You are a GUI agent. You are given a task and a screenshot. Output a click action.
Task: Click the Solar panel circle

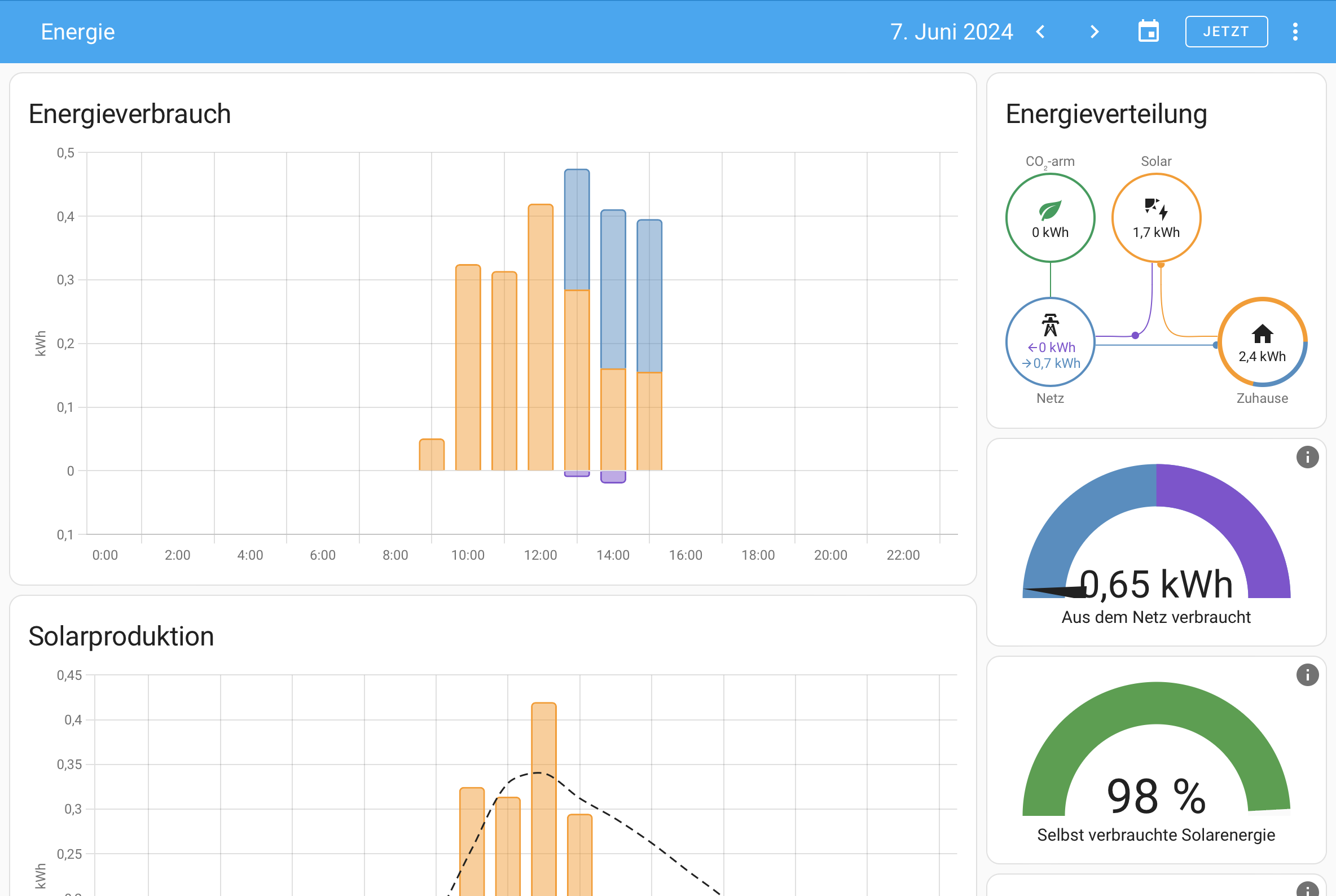click(x=1155, y=218)
